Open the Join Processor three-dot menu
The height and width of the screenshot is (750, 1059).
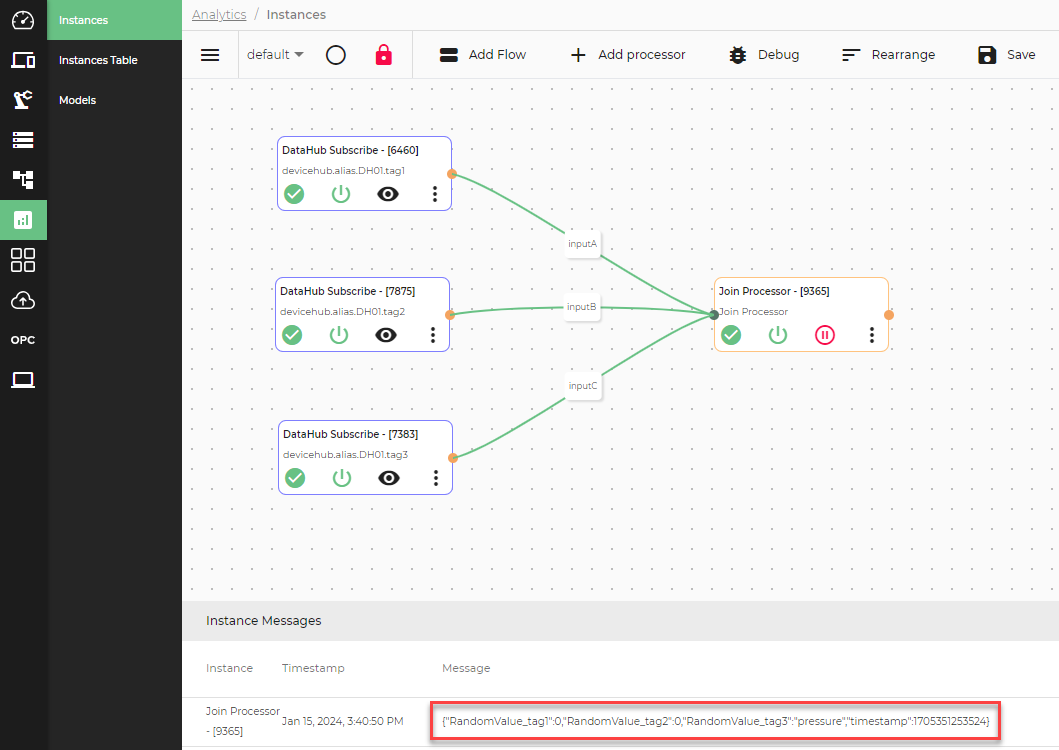coord(871,335)
